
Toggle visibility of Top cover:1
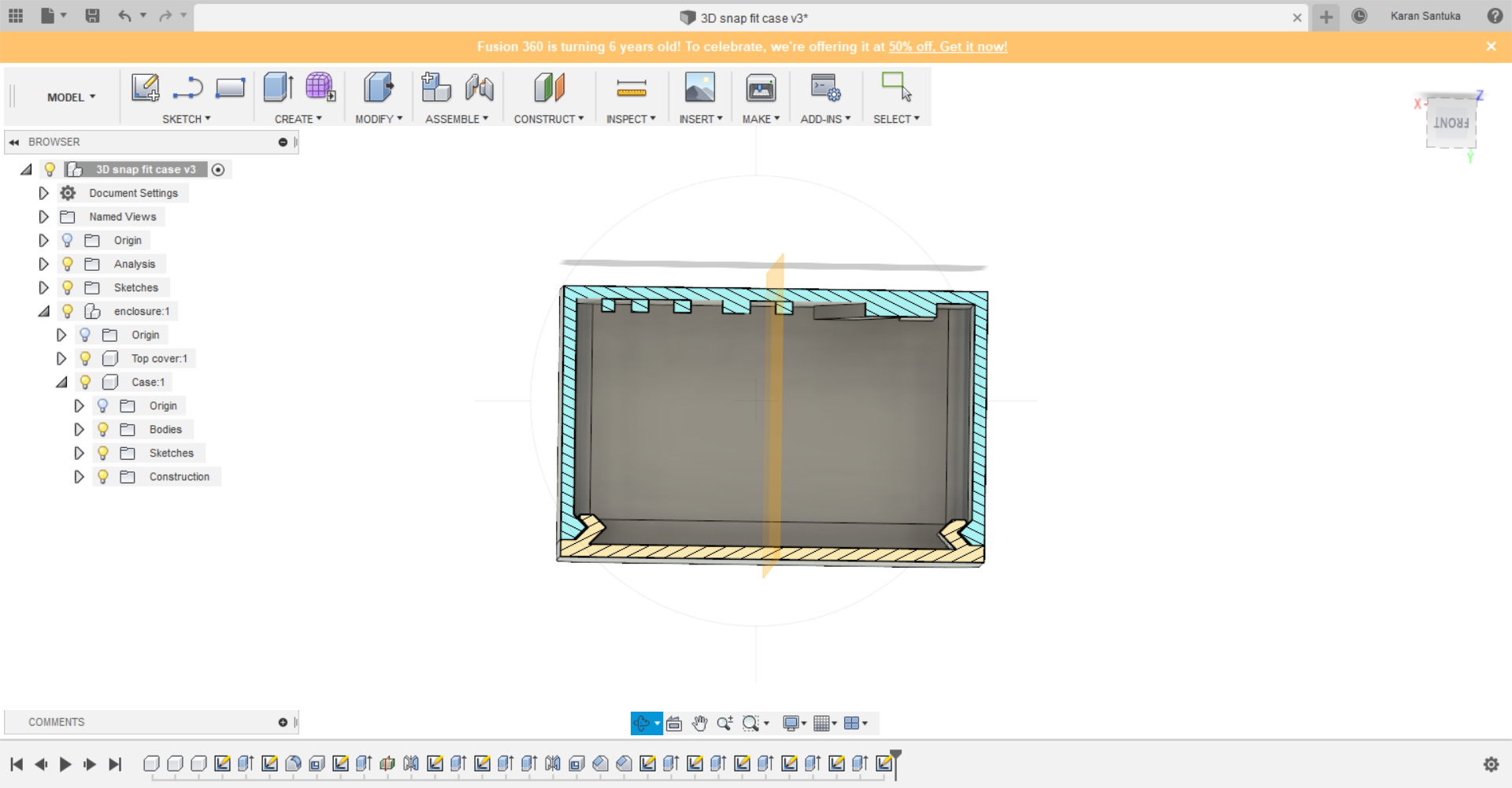click(x=85, y=358)
